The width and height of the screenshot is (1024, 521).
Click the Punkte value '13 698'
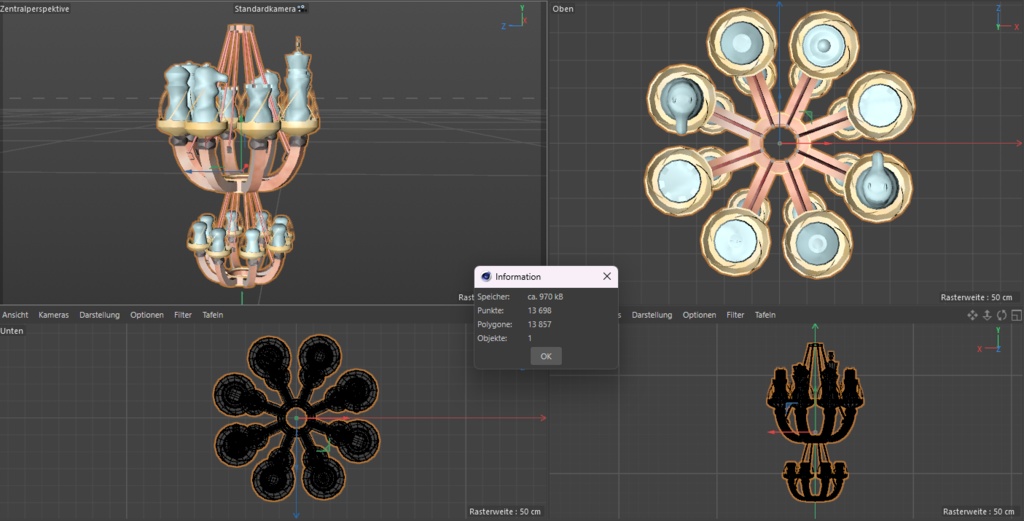(x=539, y=310)
